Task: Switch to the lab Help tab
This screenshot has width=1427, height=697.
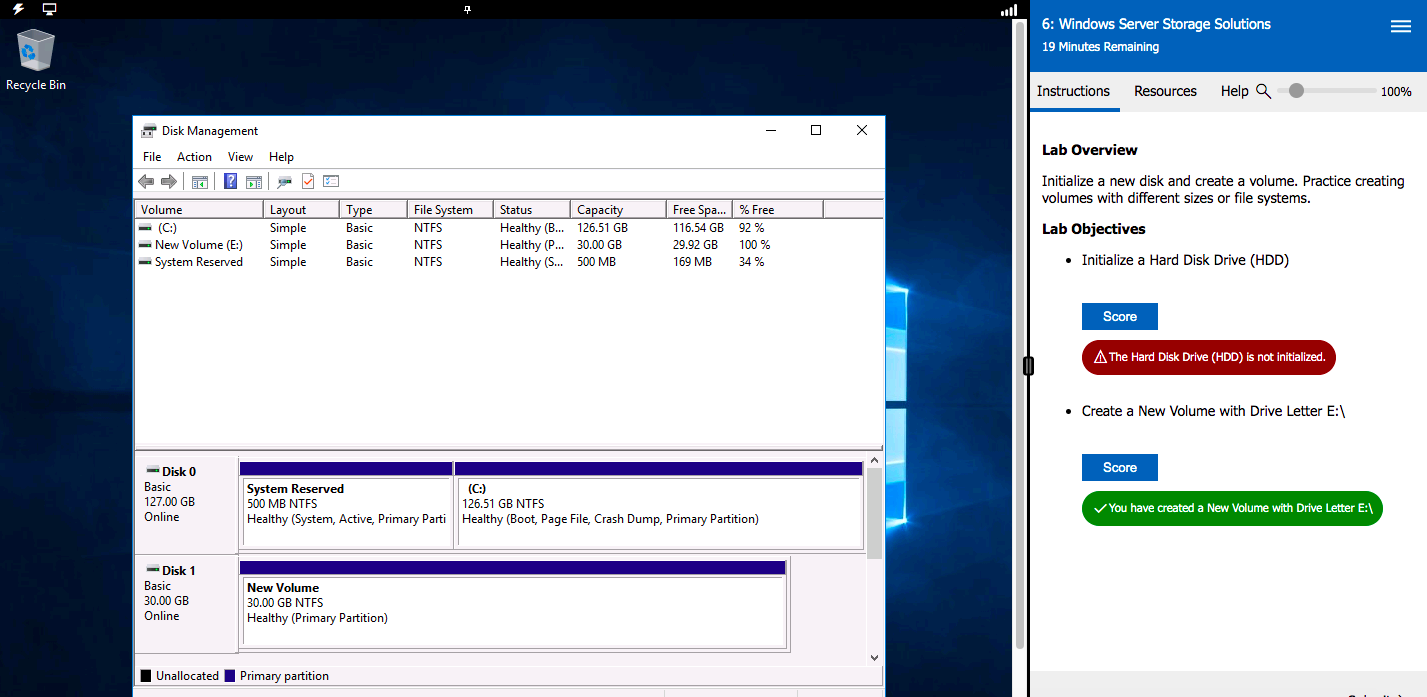Action: click(x=1234, y=91)
